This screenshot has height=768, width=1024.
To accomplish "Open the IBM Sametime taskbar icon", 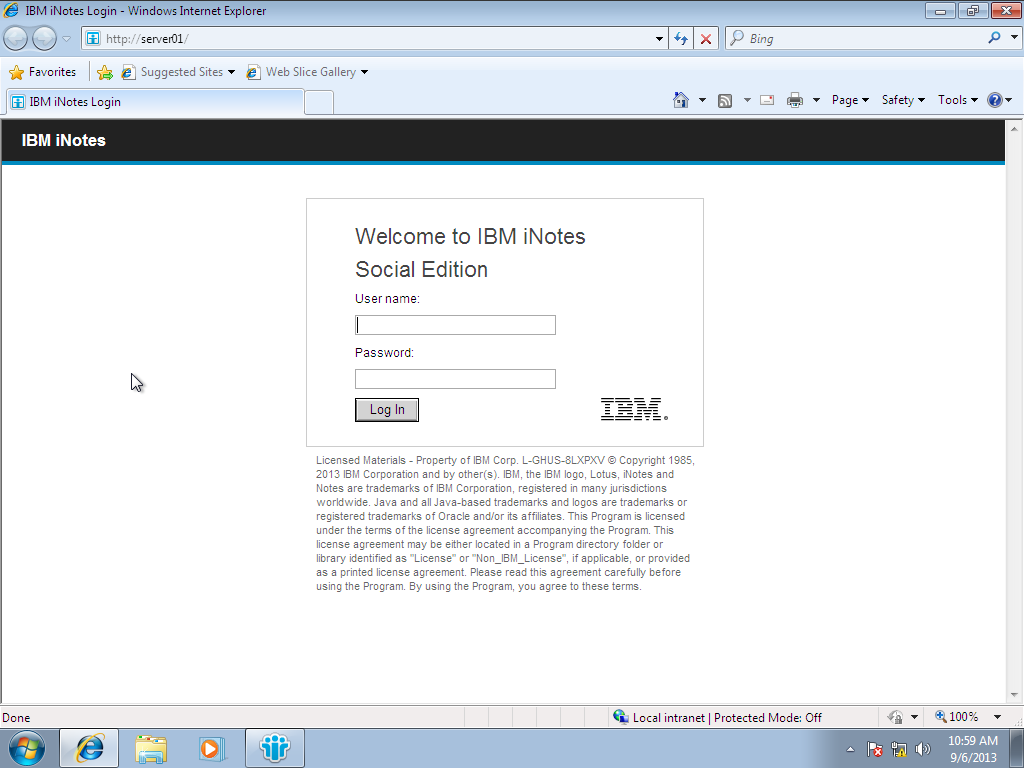I will pos(273,748).
